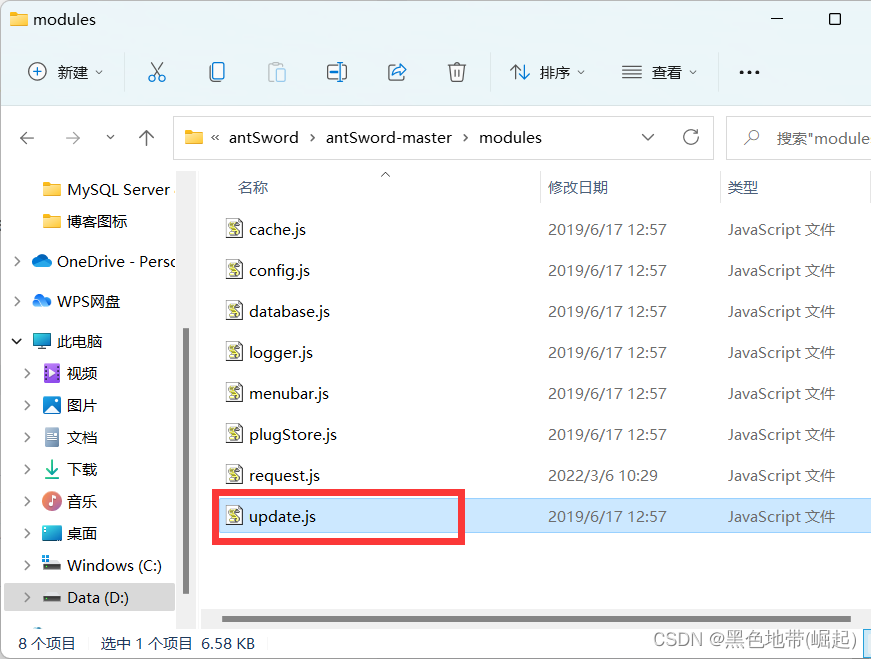871x659 pixels.
Task: Expand the 下载 tree node
Action: pos(27,470)
